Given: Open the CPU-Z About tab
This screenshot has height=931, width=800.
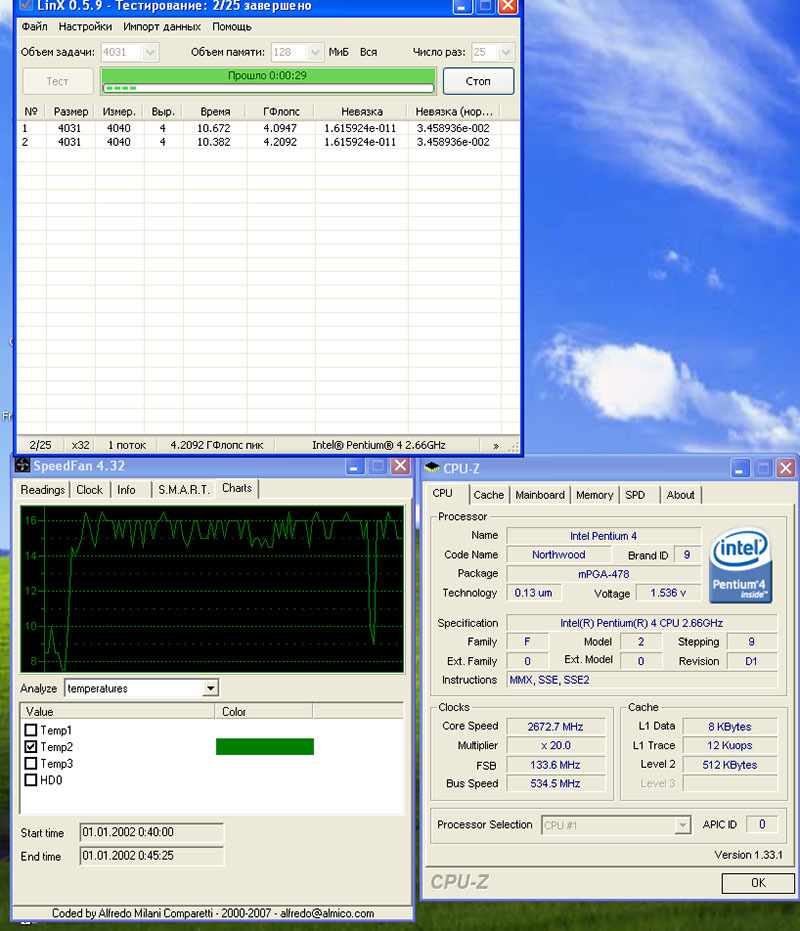Looking at the screenshot, I should click(681, 495).
